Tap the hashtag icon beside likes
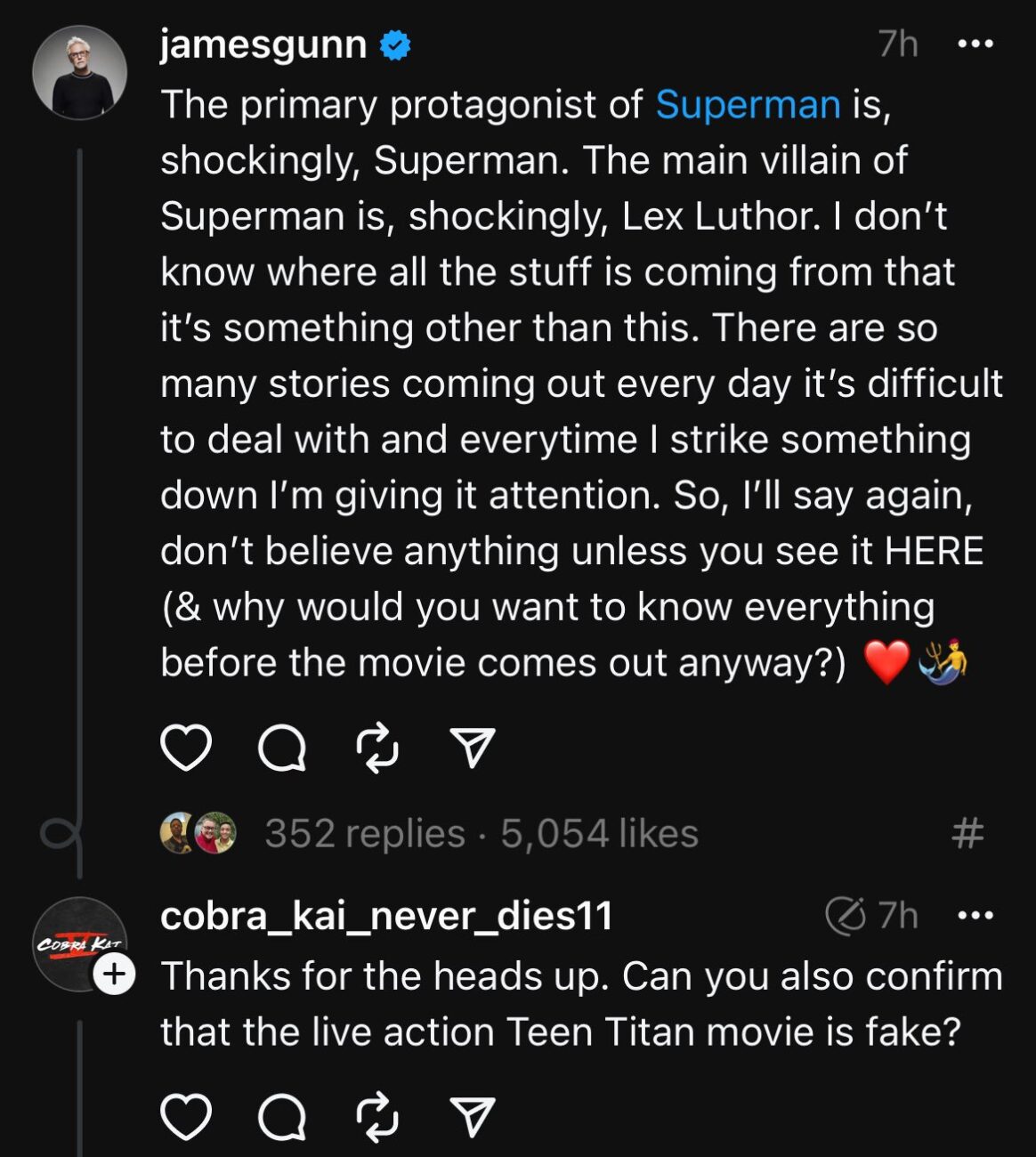Viewport: 1036px width, 1157px height. click(x=967, y=834)
